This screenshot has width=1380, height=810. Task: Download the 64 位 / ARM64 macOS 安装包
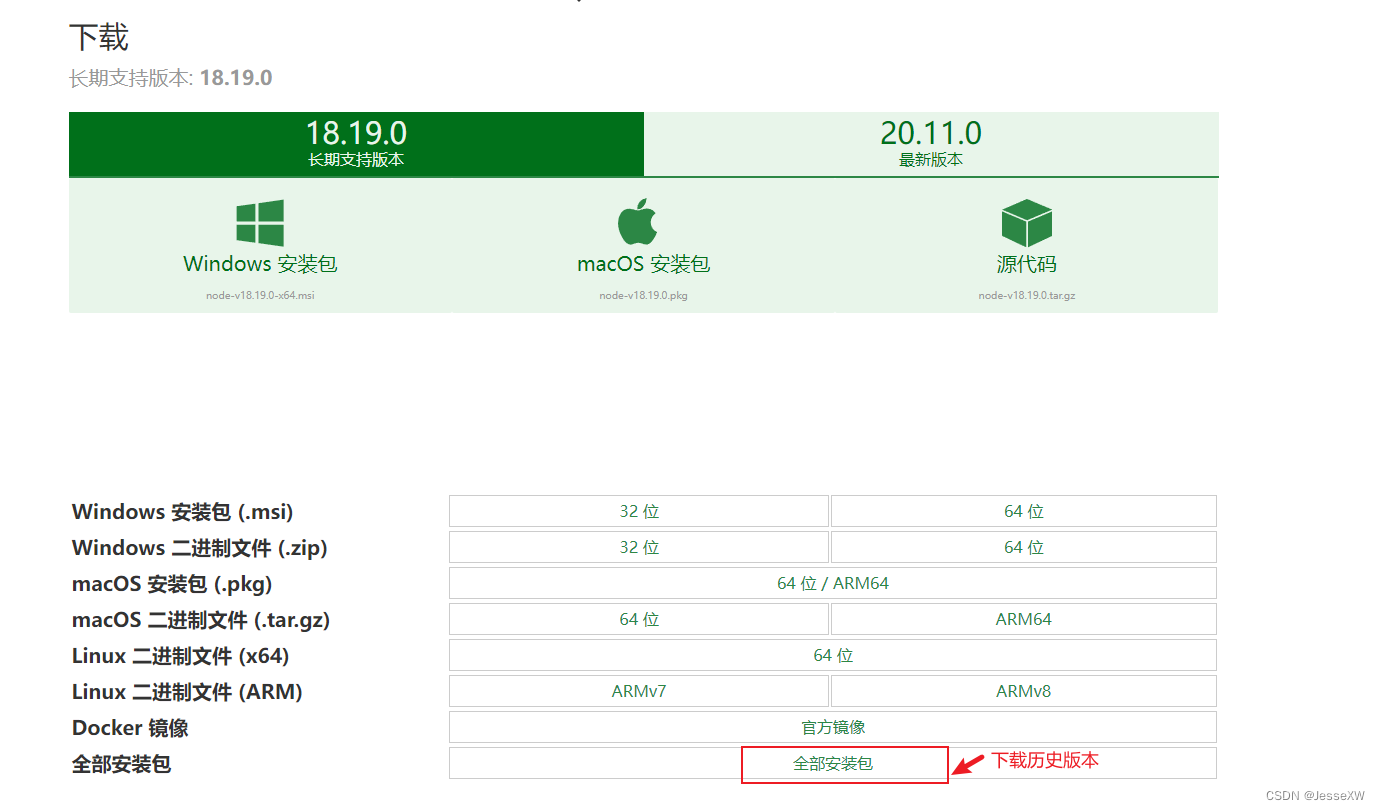(831, 583)
